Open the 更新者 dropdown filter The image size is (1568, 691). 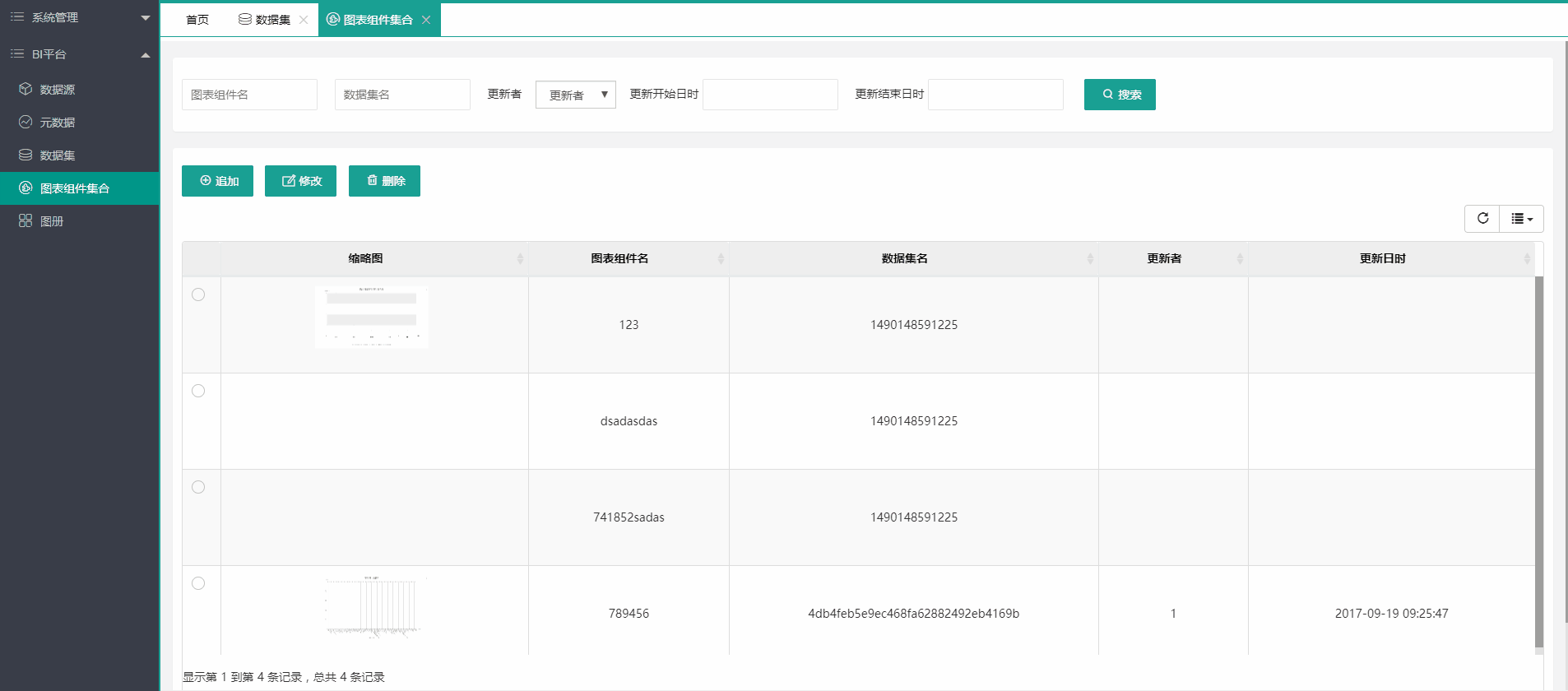575,95
